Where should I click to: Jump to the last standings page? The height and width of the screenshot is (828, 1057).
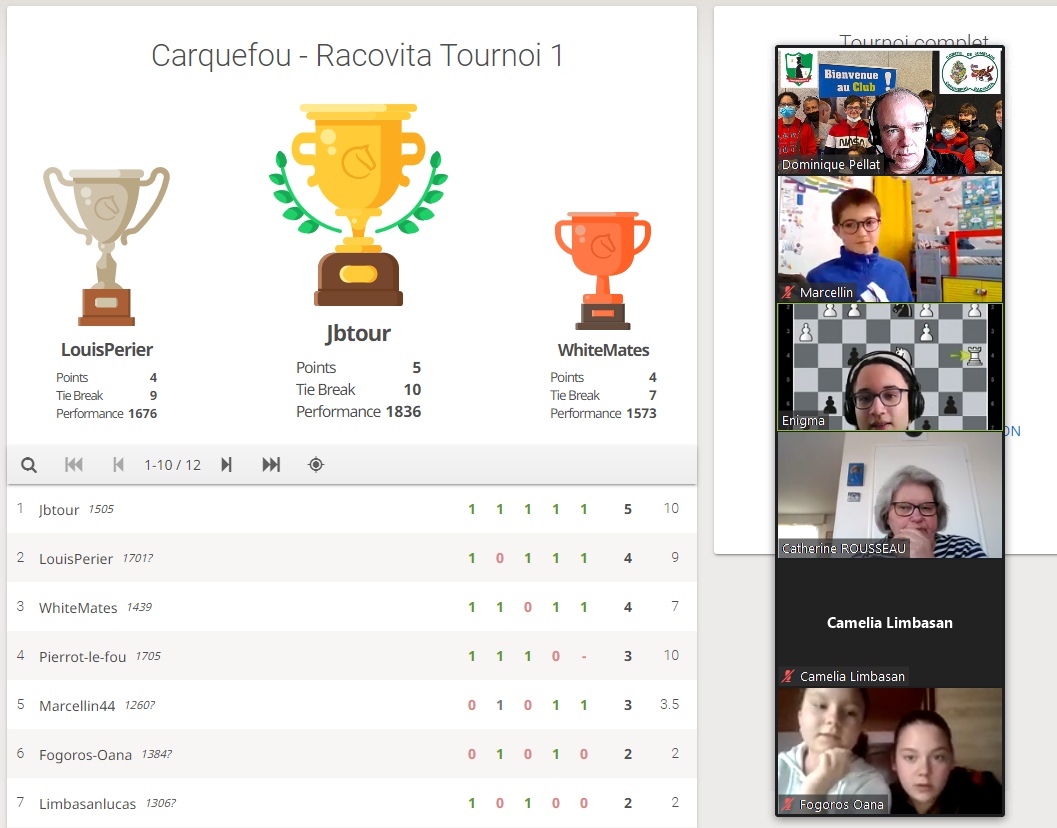point(271,465)
